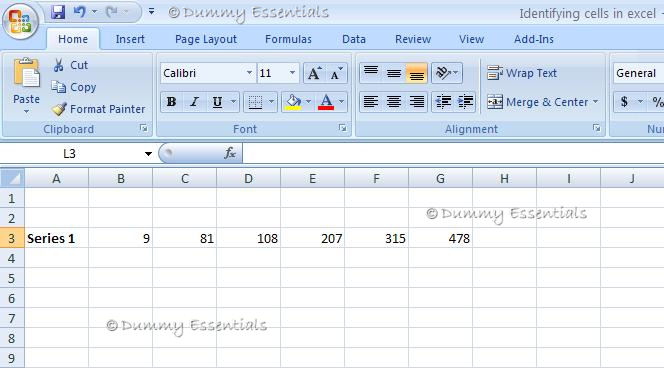Expand the accounting format arrow
This screenshot has width=664, height=368.
click(640, 102)
